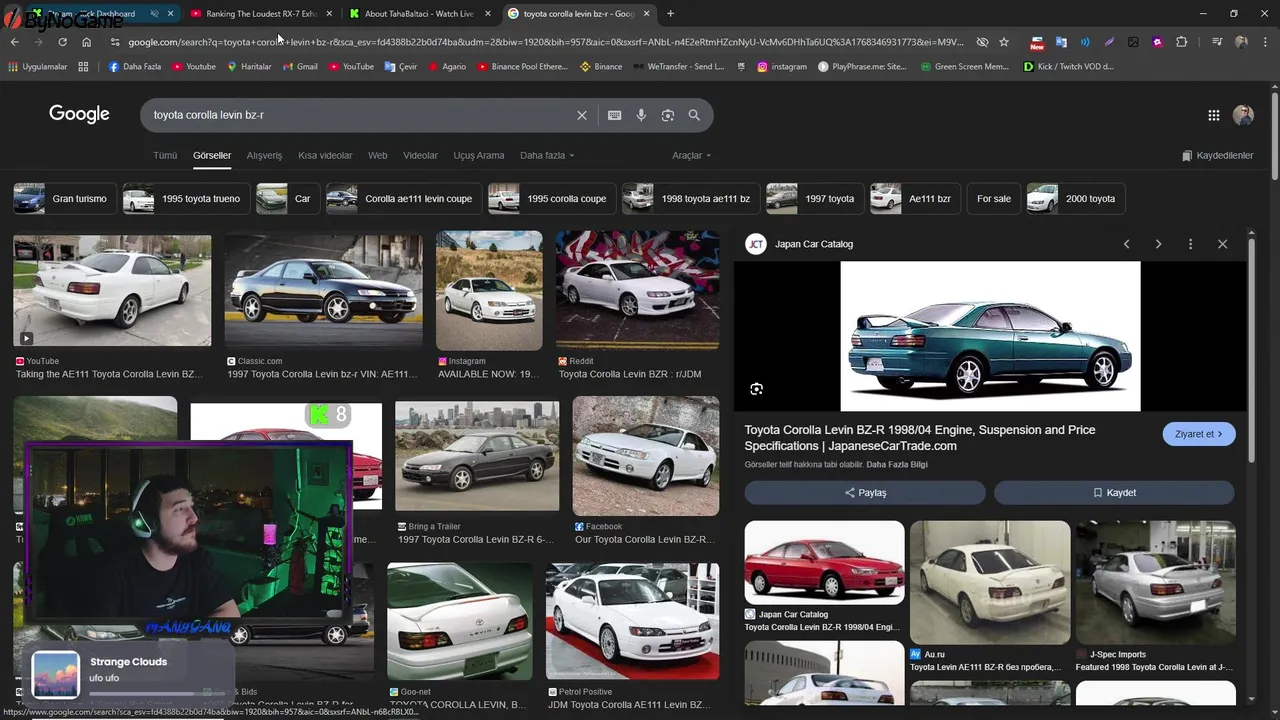Switch to the Tümü results tab
The width and height of the screenshot is (1280, 720).
tap(165, 156)
